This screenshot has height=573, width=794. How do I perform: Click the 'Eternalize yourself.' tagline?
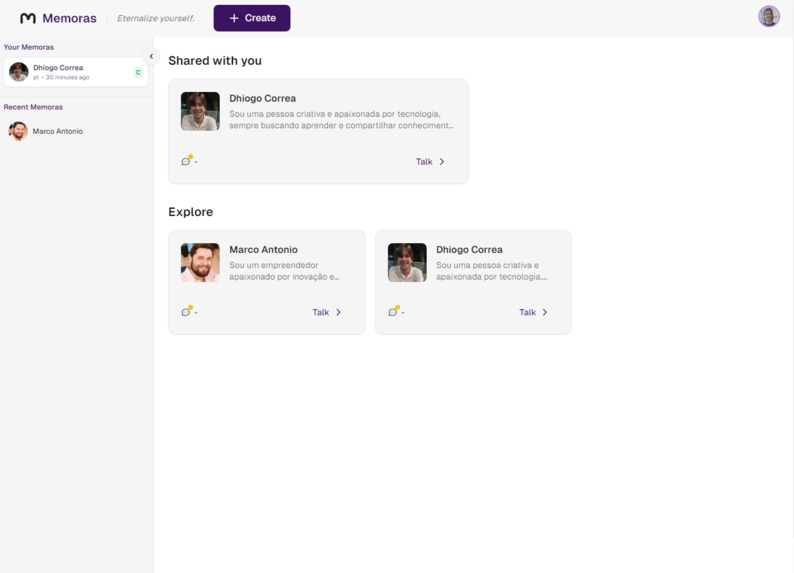coord(156,18)
